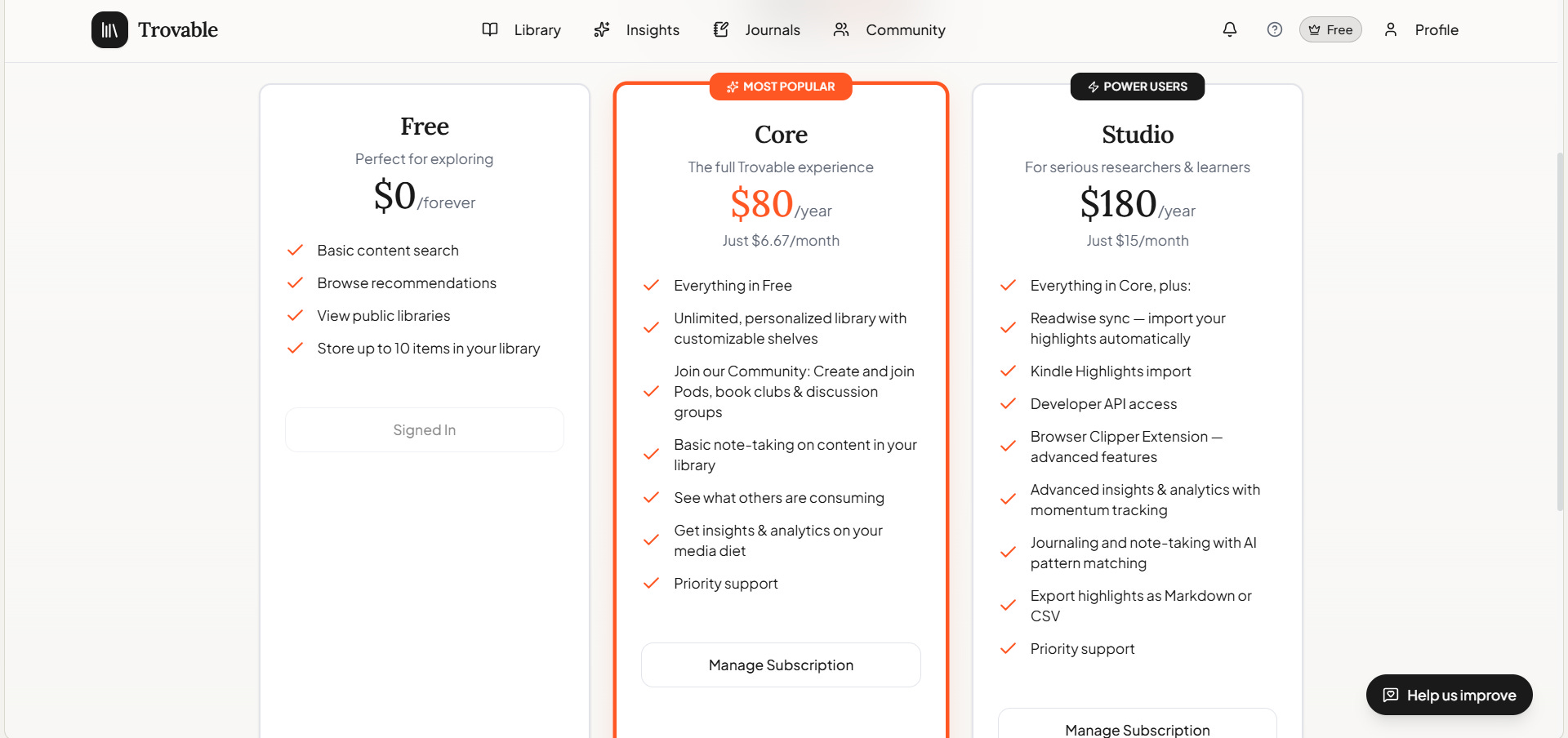1568x738 pixels.
Task: Click checkmark beside Core Priority support
Action: [652, 583]
